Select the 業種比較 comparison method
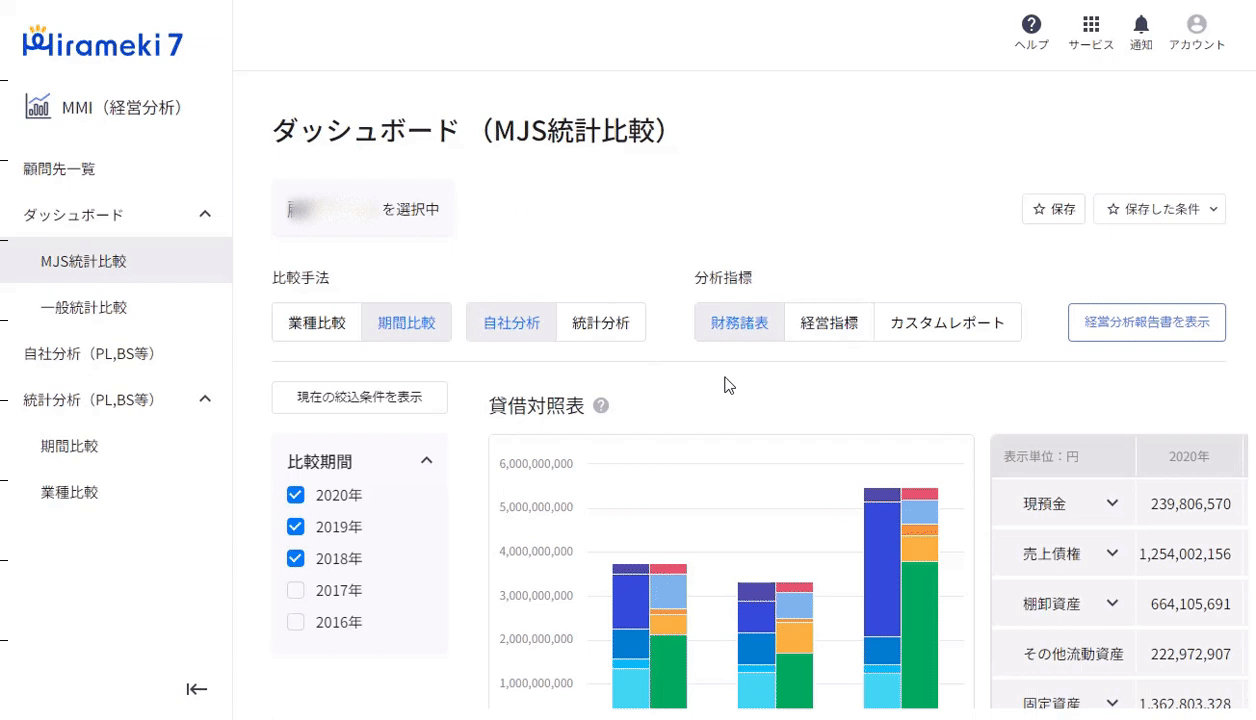Viewport: 1256px width, 720px height. 317,323
